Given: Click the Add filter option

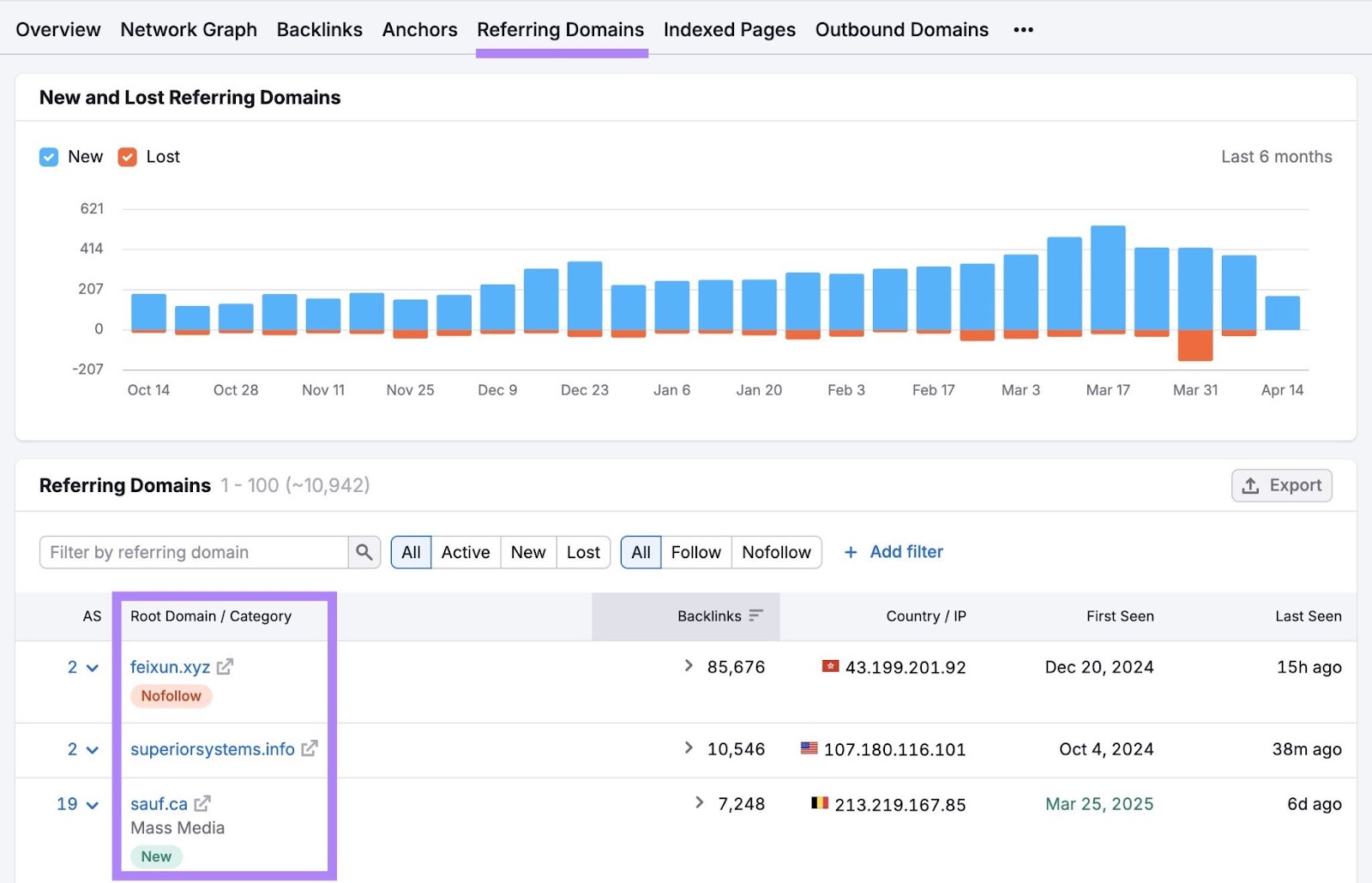Looking at the screenshot, I should click(x=894, y=551).
